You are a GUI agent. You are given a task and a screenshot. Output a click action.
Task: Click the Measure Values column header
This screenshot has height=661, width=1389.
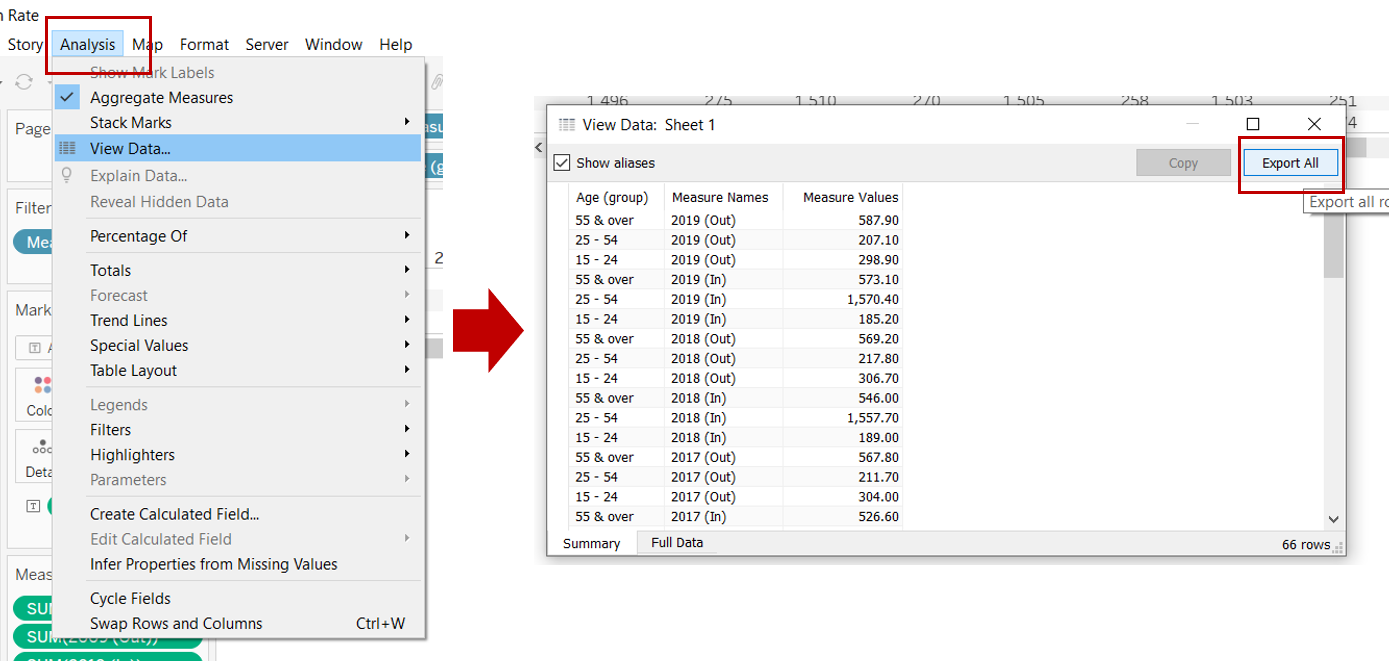pos(849,197)
